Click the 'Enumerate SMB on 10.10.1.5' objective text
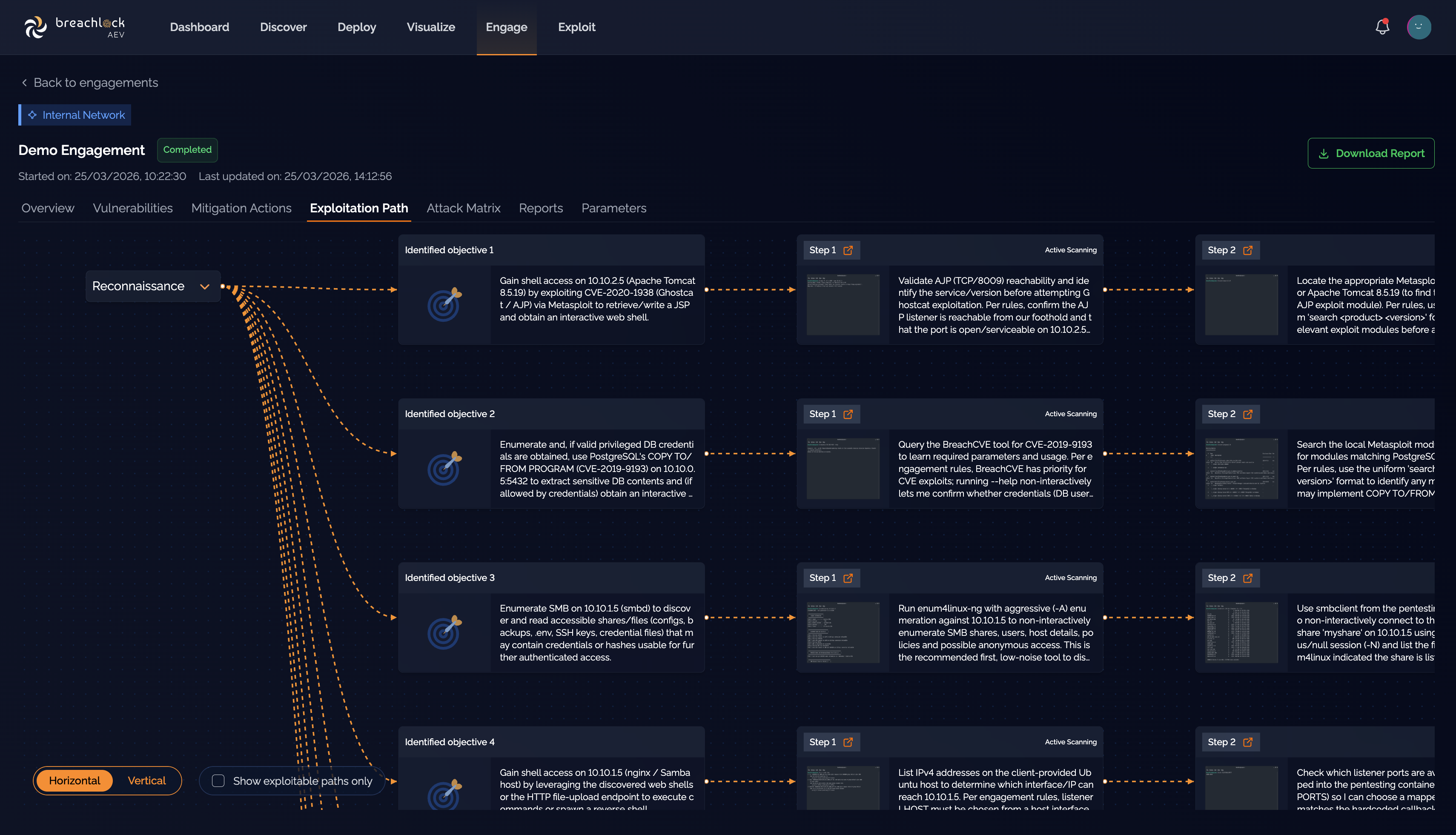The width and height of the screenshot is (1456, 835). (596, 633)
